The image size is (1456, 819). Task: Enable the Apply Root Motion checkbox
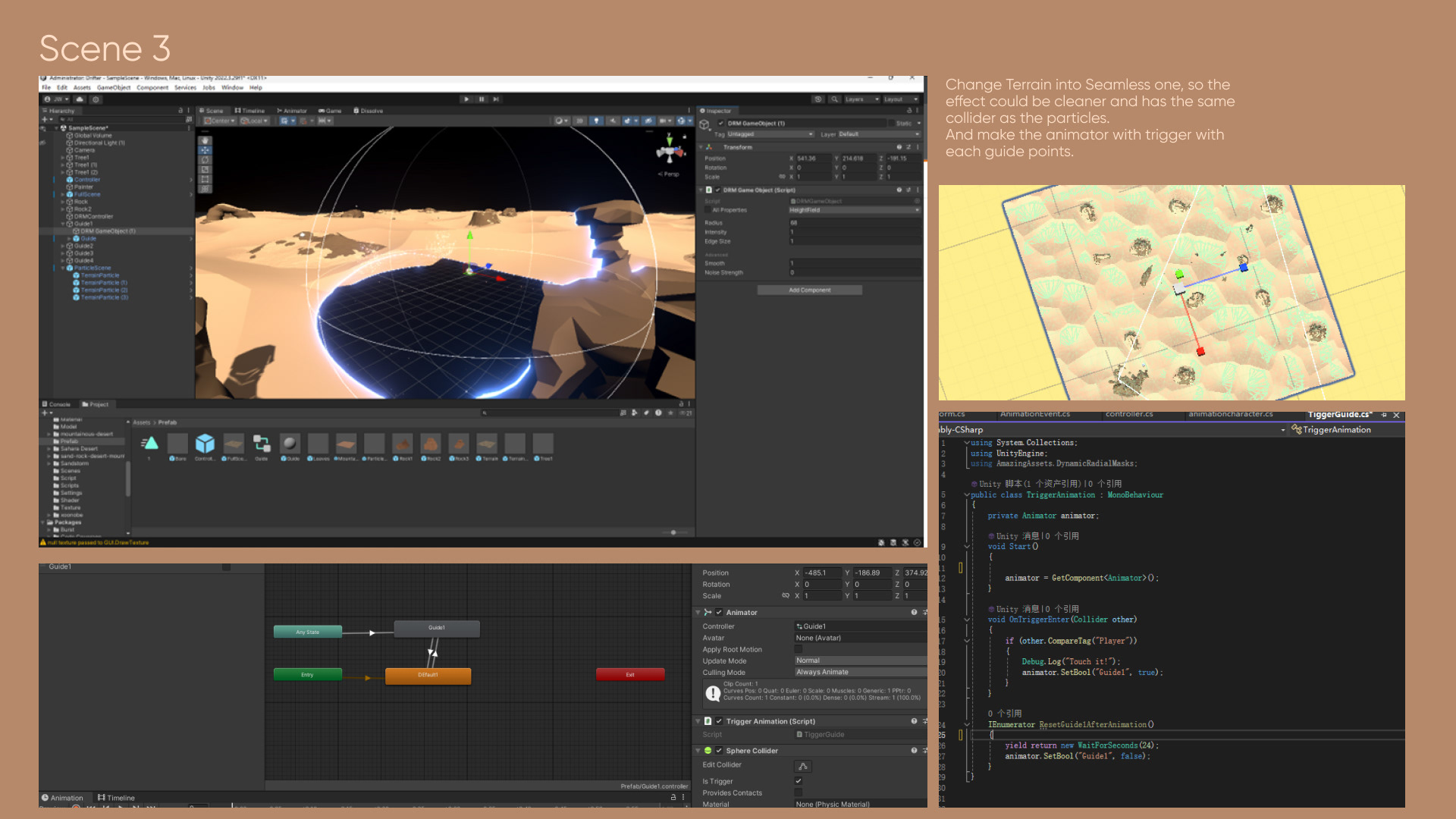pos(799,649)
